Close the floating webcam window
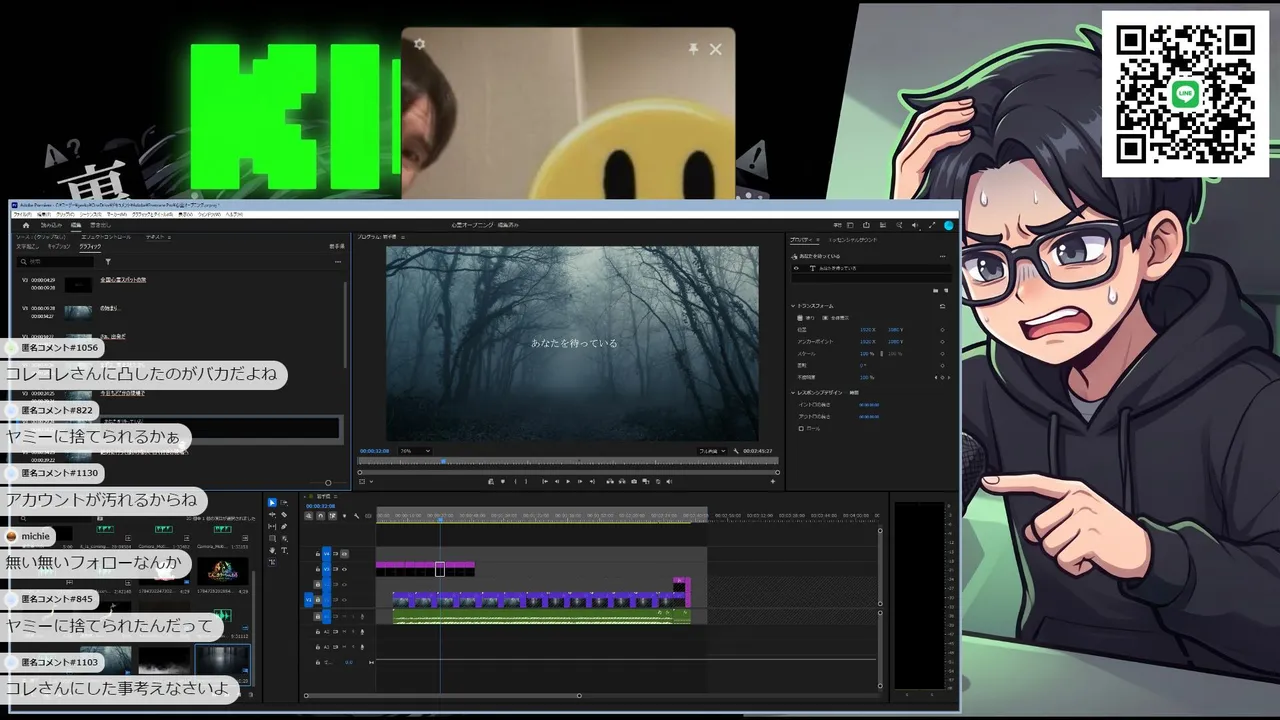Image resolution: width=1280 pixels, height=720 pixels. click(x=715, y=49)
